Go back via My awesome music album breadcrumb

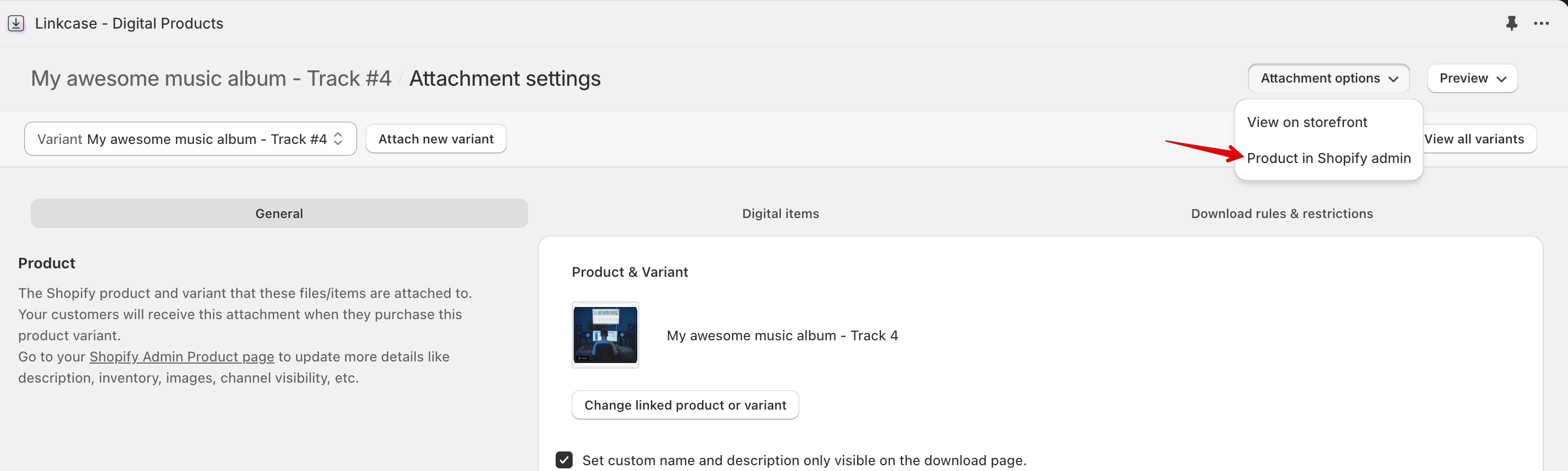pyautogui.click(x=211, y=78)
